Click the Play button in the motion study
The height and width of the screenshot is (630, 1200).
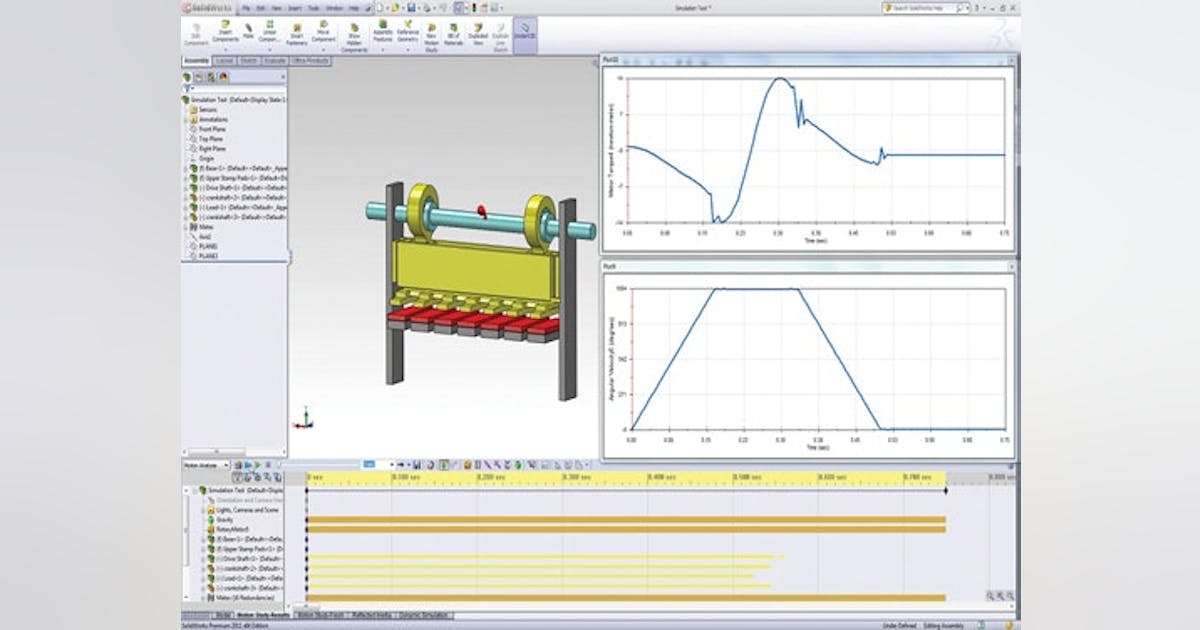(256, 465)
